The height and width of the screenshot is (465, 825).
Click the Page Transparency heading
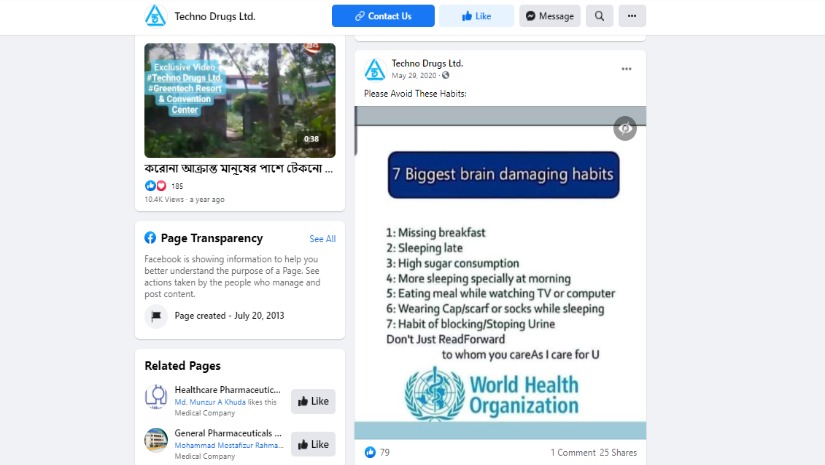(212, 238)
